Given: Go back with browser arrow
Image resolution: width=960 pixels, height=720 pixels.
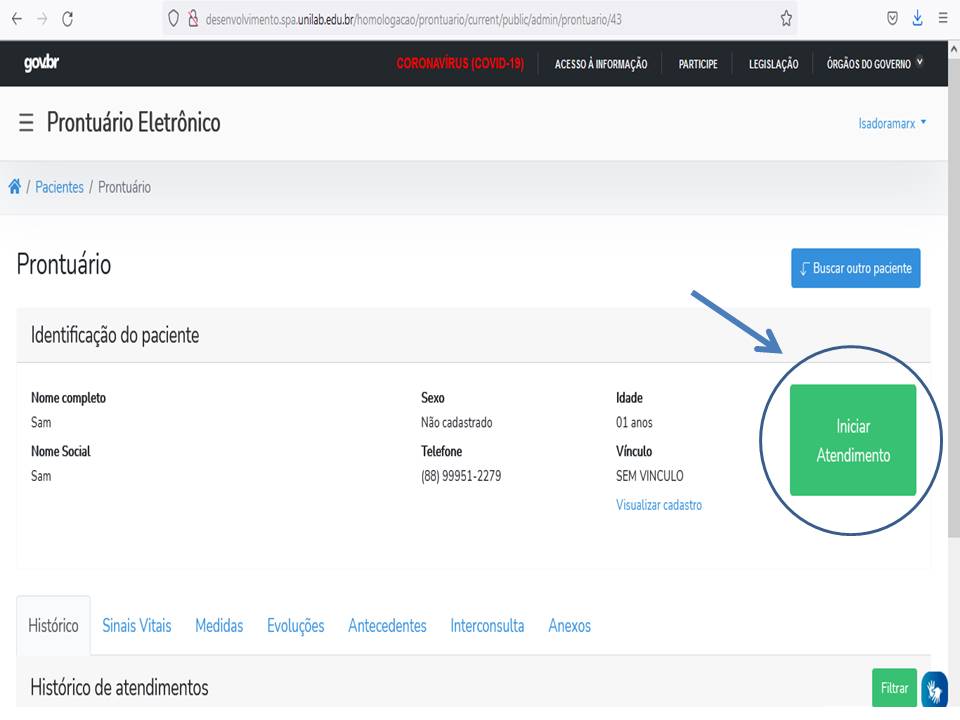Looking at the screenshot, I should [16, 18].
